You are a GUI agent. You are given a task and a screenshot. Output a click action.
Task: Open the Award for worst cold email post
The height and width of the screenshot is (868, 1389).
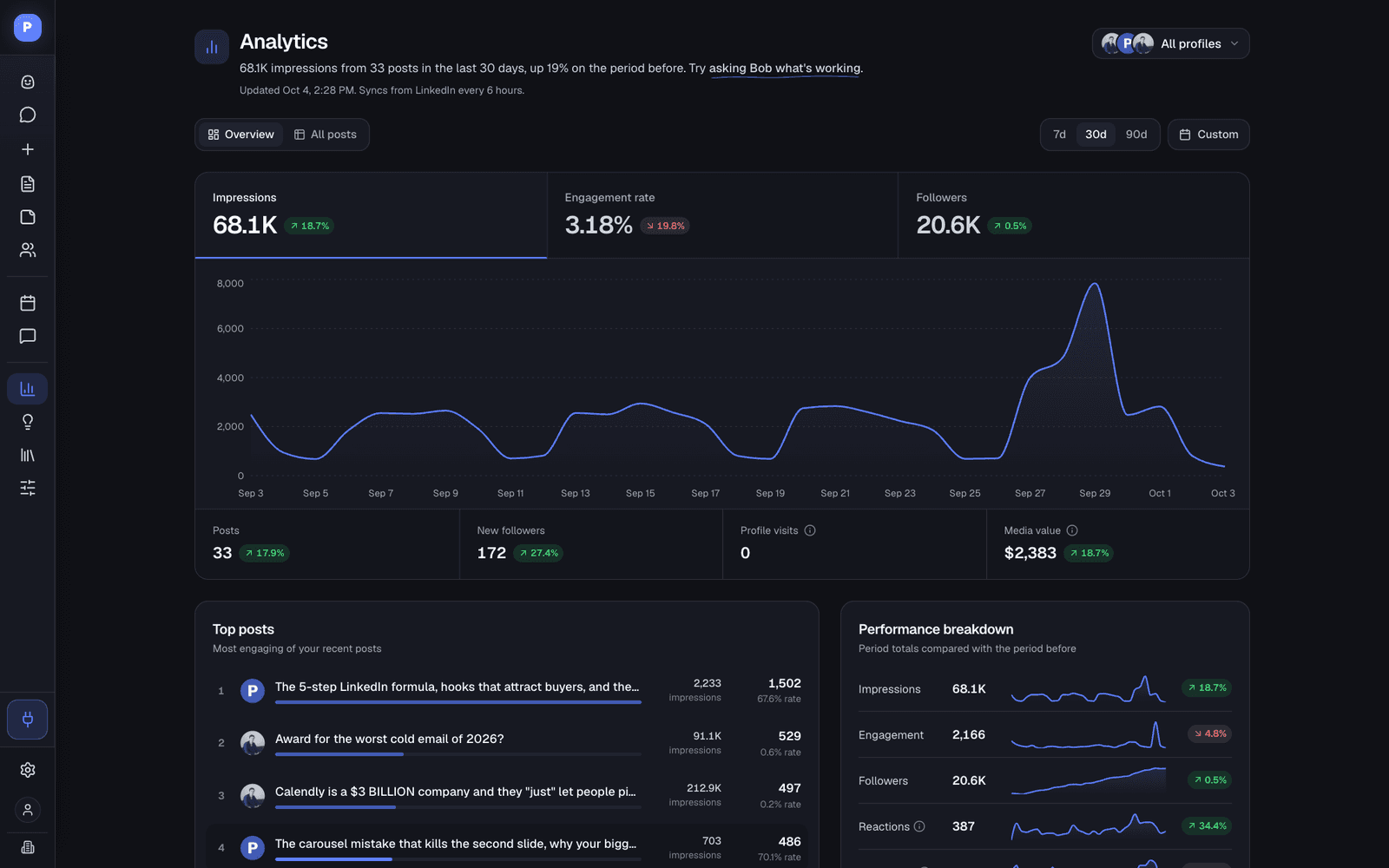(507, 743)
